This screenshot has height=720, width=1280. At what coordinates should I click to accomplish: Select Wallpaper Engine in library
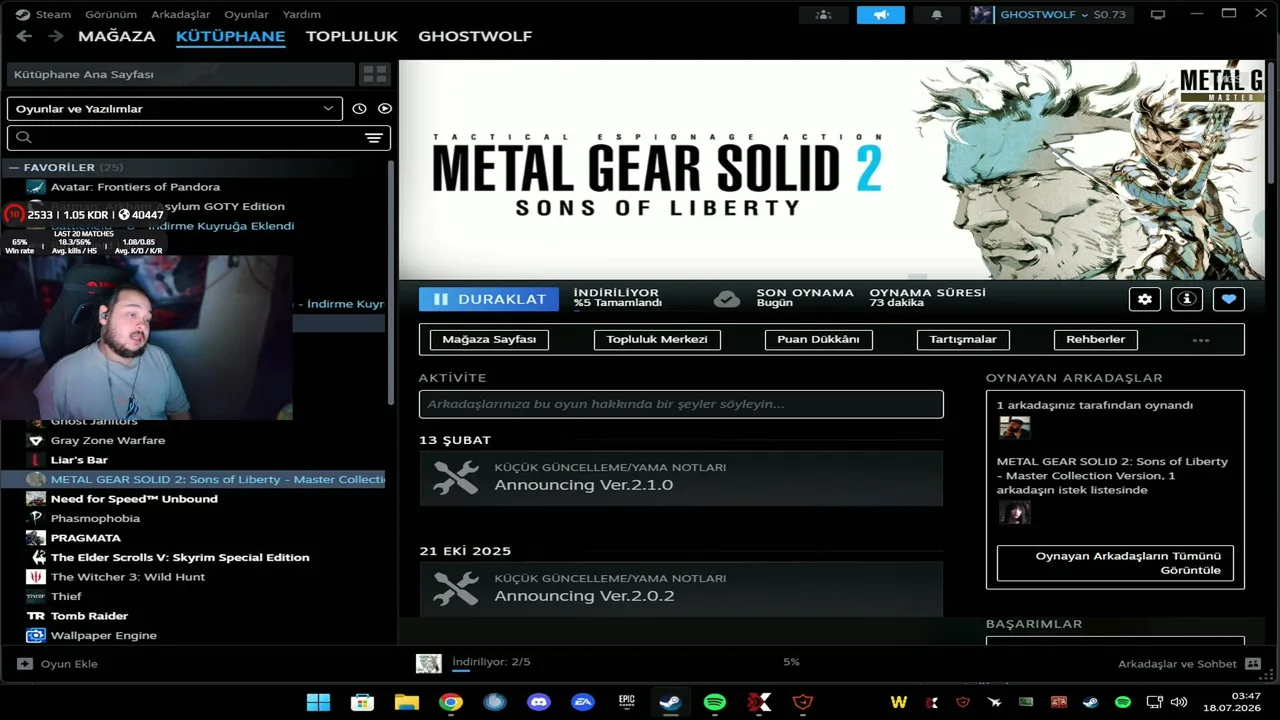[x=104, y=636]
